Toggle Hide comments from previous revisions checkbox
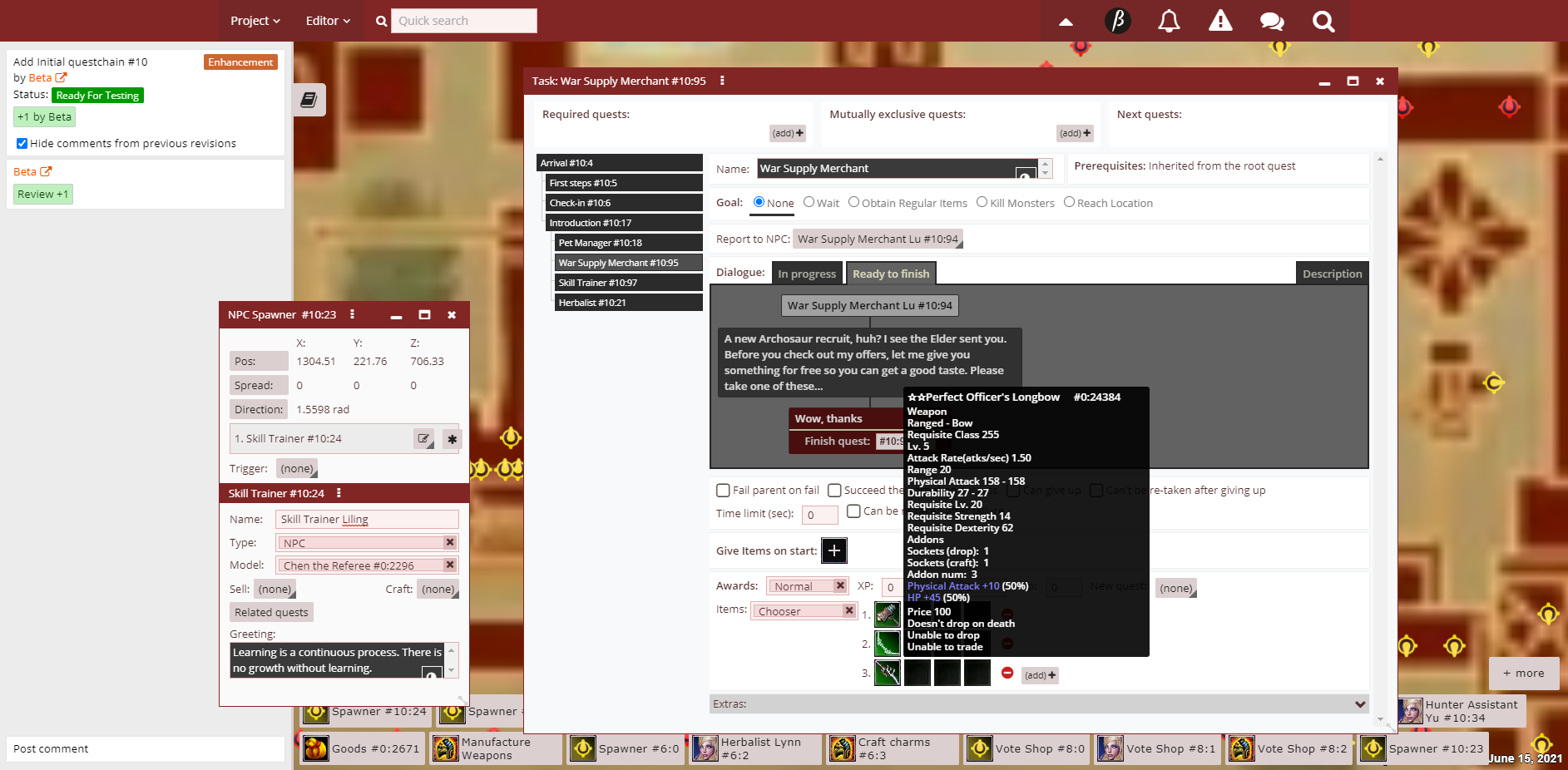This screenshot has height=770, width=1568. [x=22, y=144]
